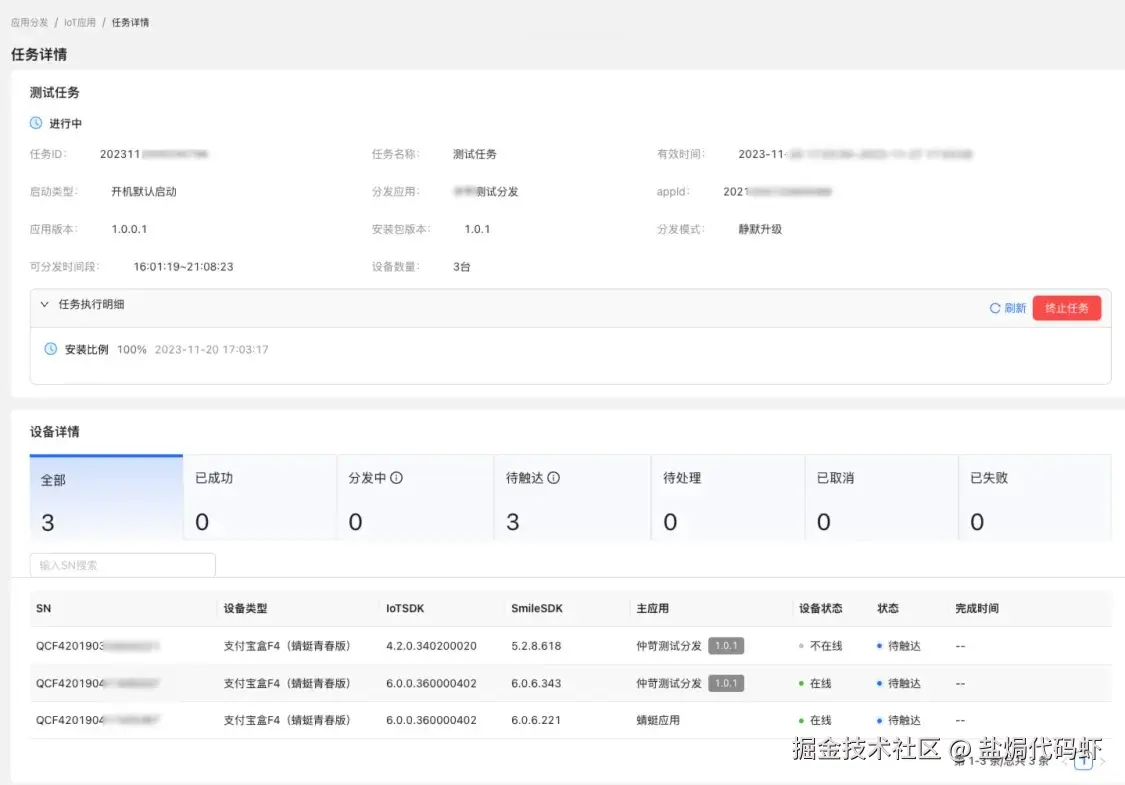Screen dimensions: 1125x785
Task: Switch to the 已取消 tab
Action: 882,497
